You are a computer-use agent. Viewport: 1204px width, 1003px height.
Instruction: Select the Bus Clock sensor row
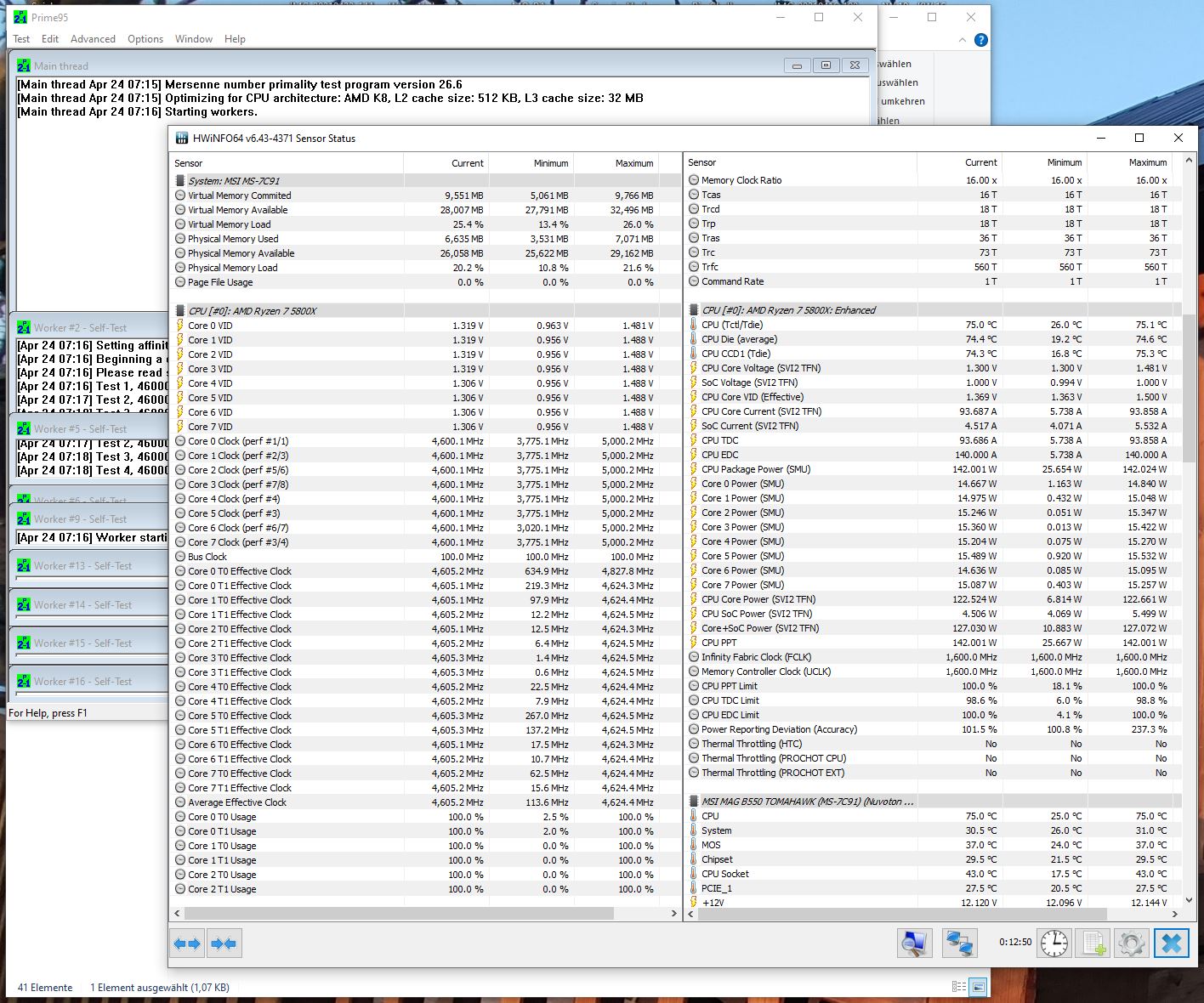[425, 557]
